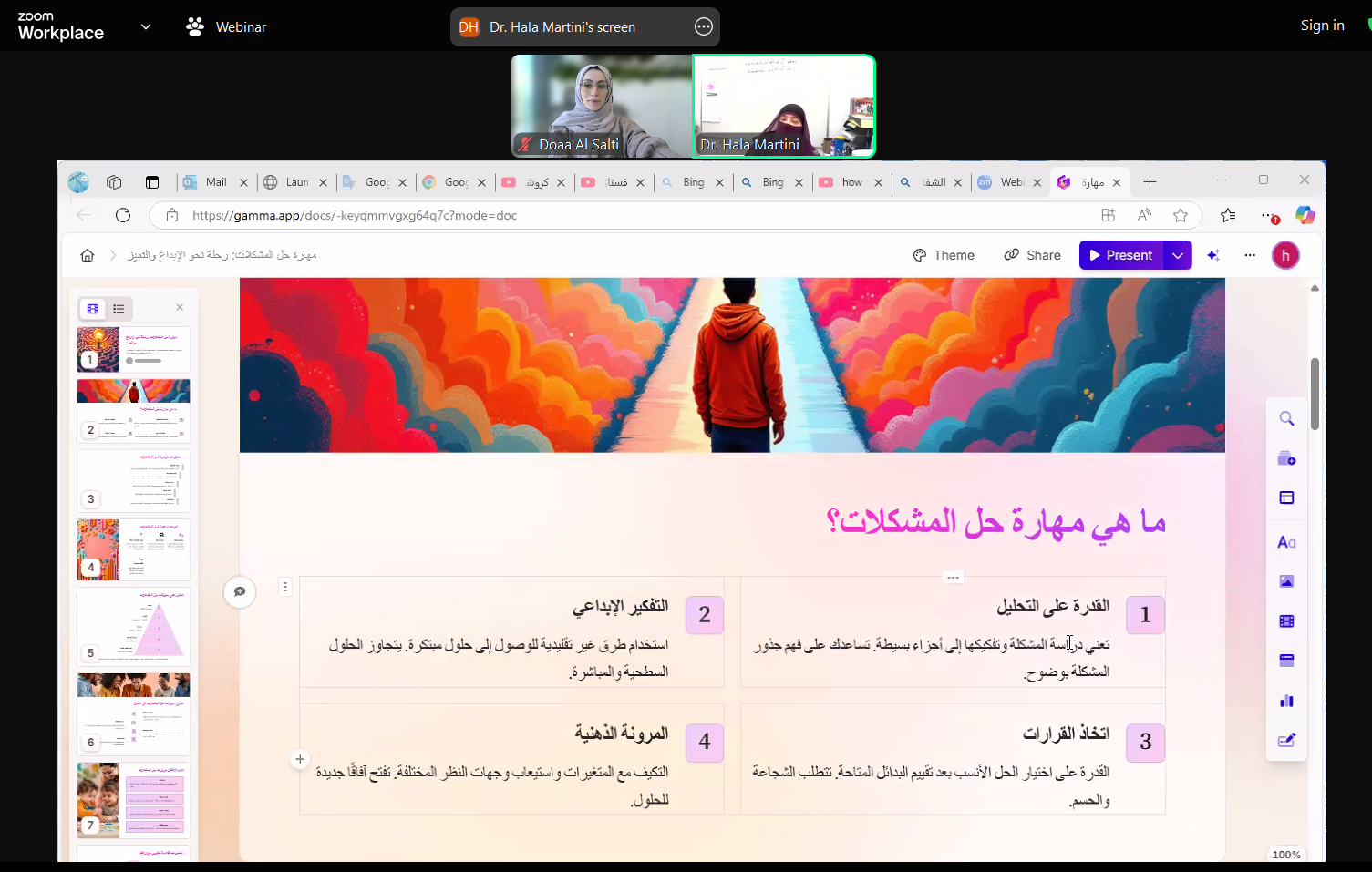This screenshot has height=872, width=1372.
Task: Open the three-dot more options in Gamma
Action: pyautogui.click(x=1250, y=256)
